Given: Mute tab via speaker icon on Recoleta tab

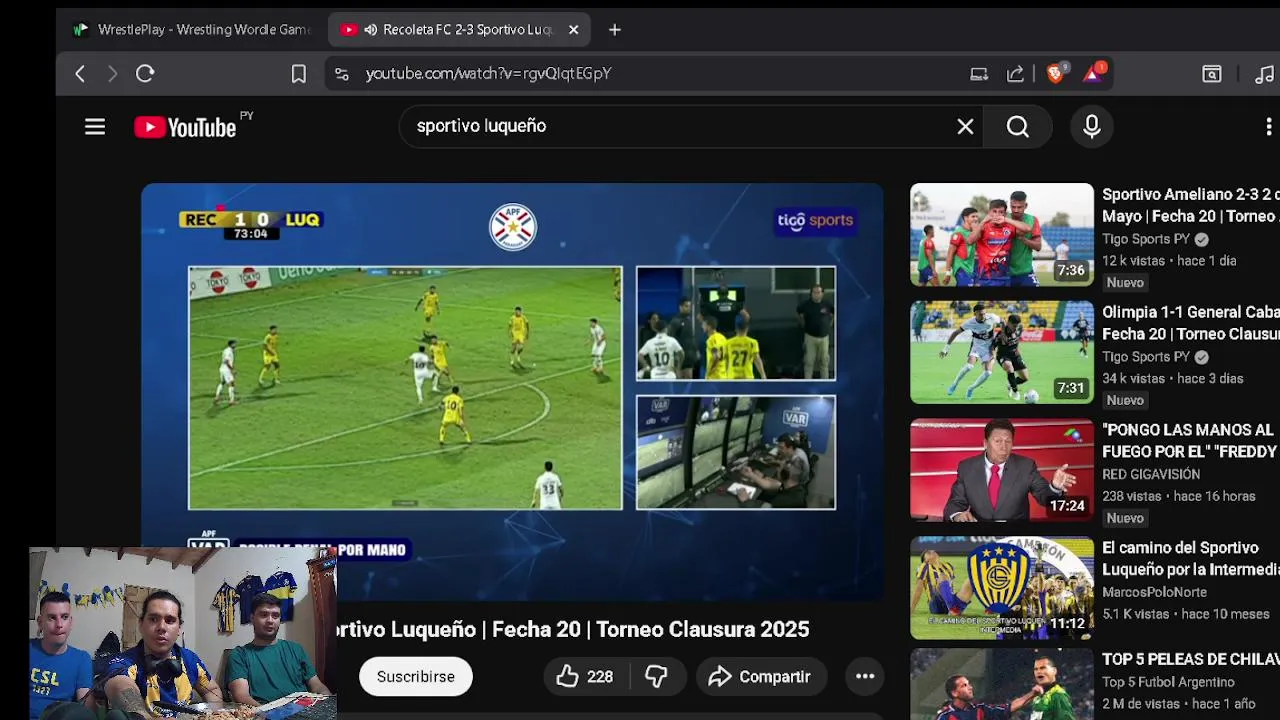Looking at the screenshot, I should click(x=370, y=30).
